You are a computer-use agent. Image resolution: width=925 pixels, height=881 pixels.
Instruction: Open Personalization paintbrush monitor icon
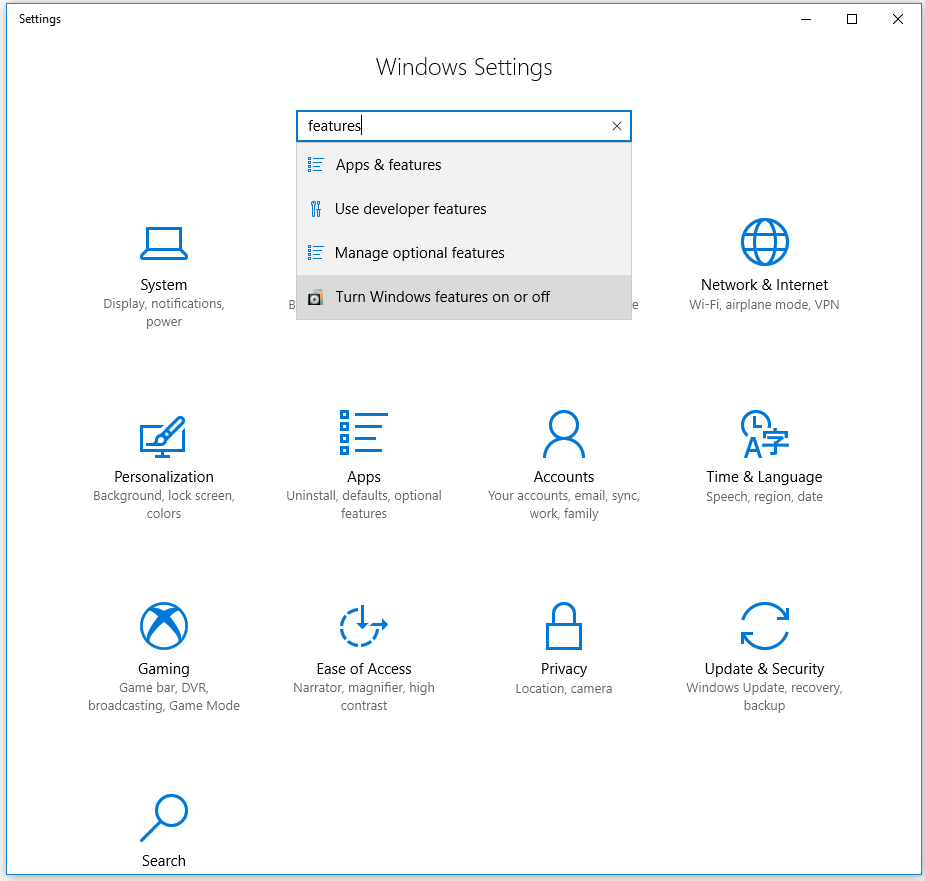163,437
